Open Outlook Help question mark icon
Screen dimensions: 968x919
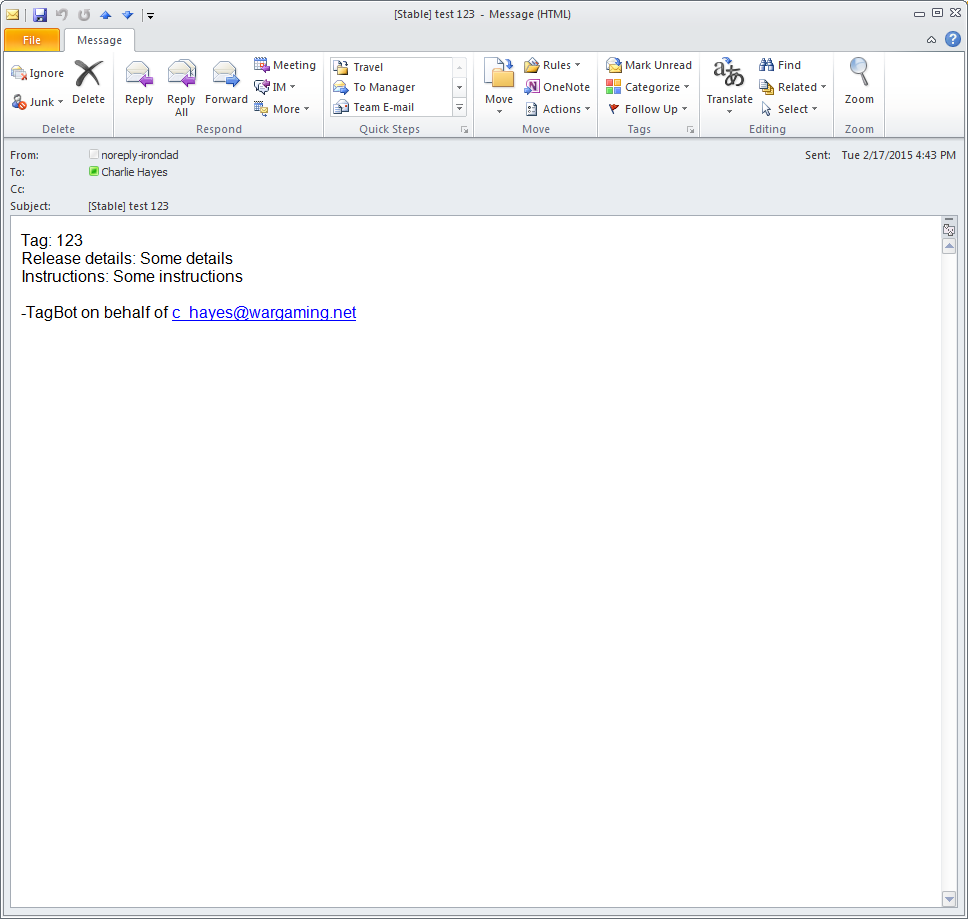click(953, 40)
